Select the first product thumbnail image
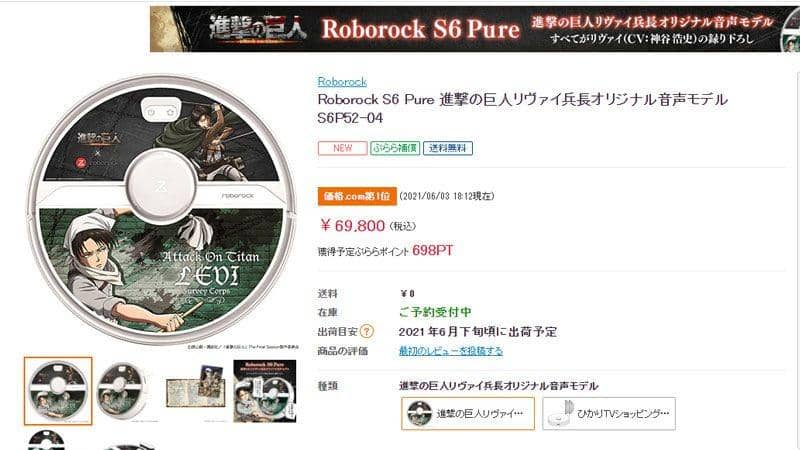The width and height of the screenshot is (800, 450). click(58, 391)
